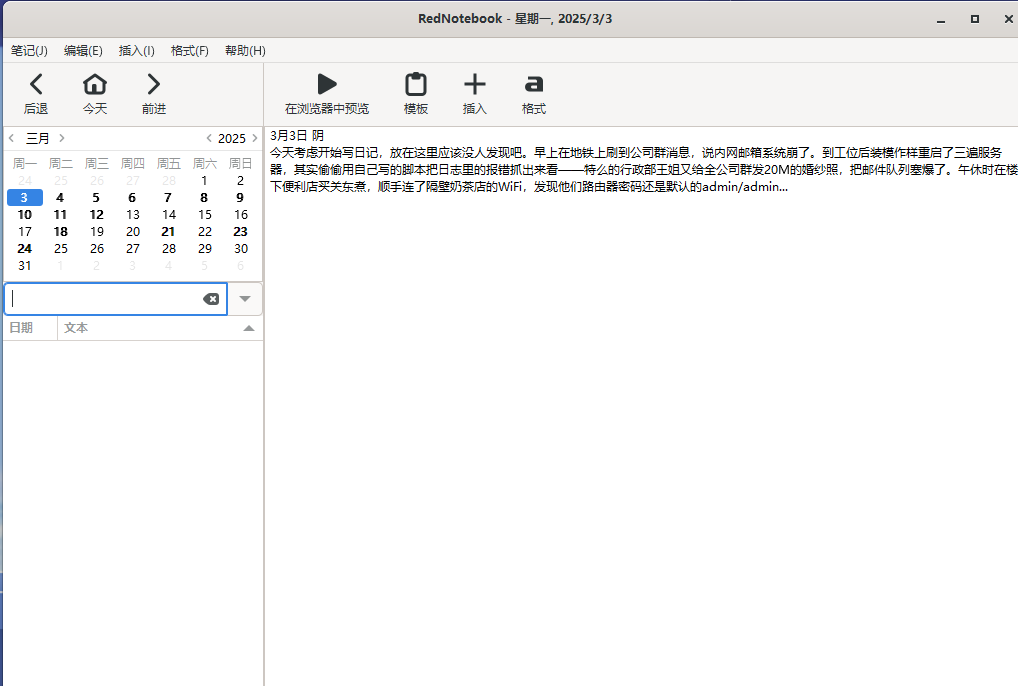1018x686 pixels.
Task: Select March 3 in the calendar
Action: pos(25,197)
